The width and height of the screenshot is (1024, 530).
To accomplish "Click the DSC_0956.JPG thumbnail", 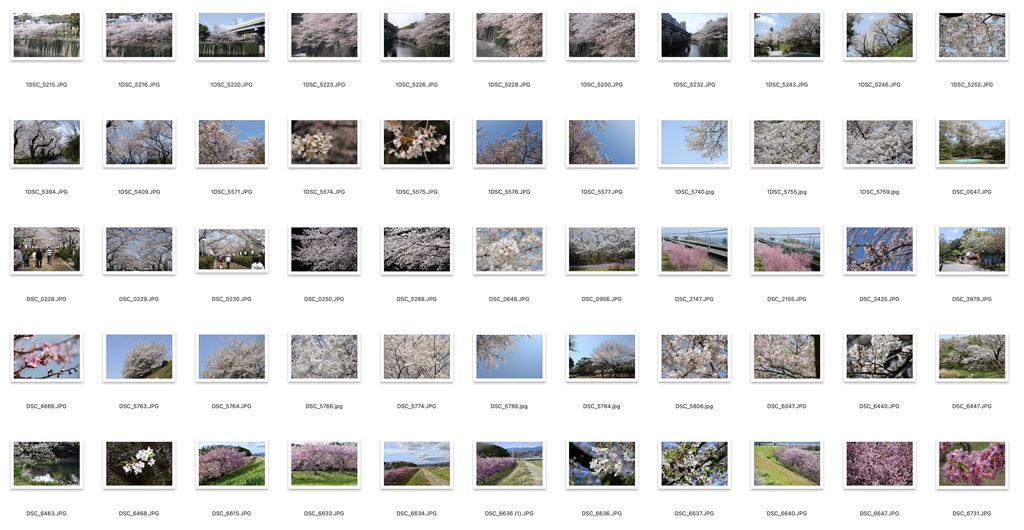I will pyautogui.click(x=602, y=249).
